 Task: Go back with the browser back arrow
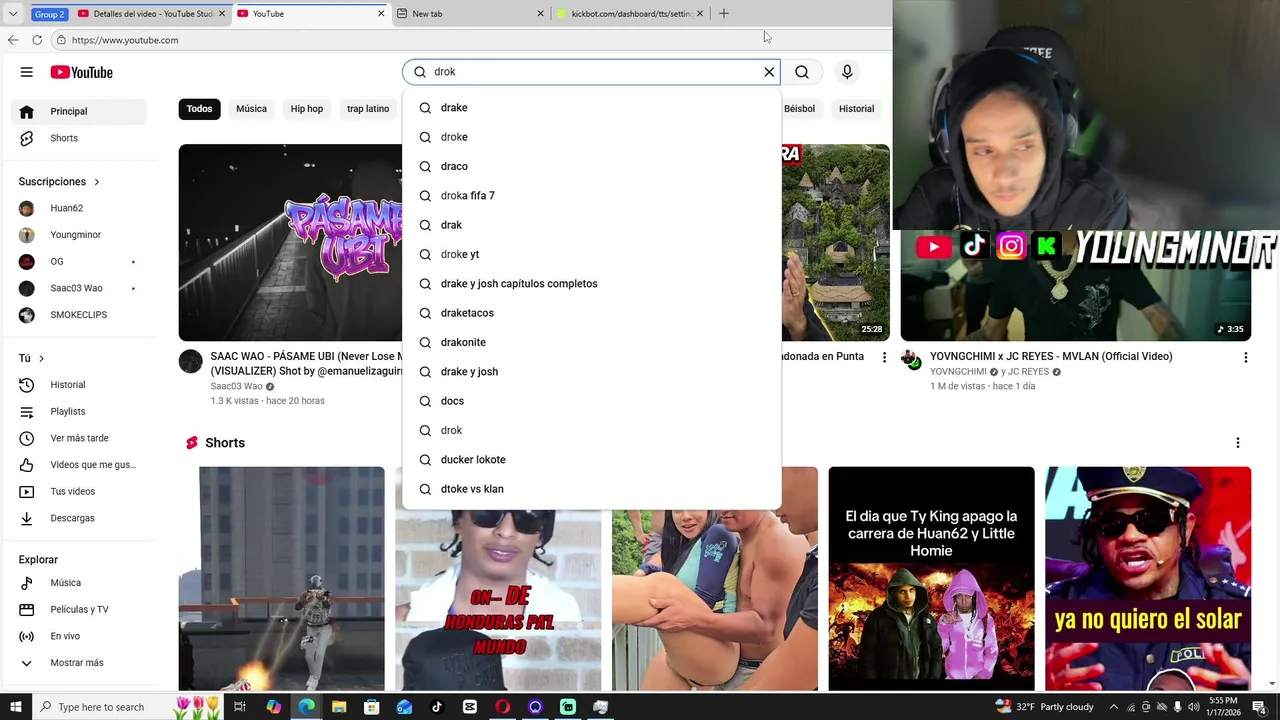point(13,40)
